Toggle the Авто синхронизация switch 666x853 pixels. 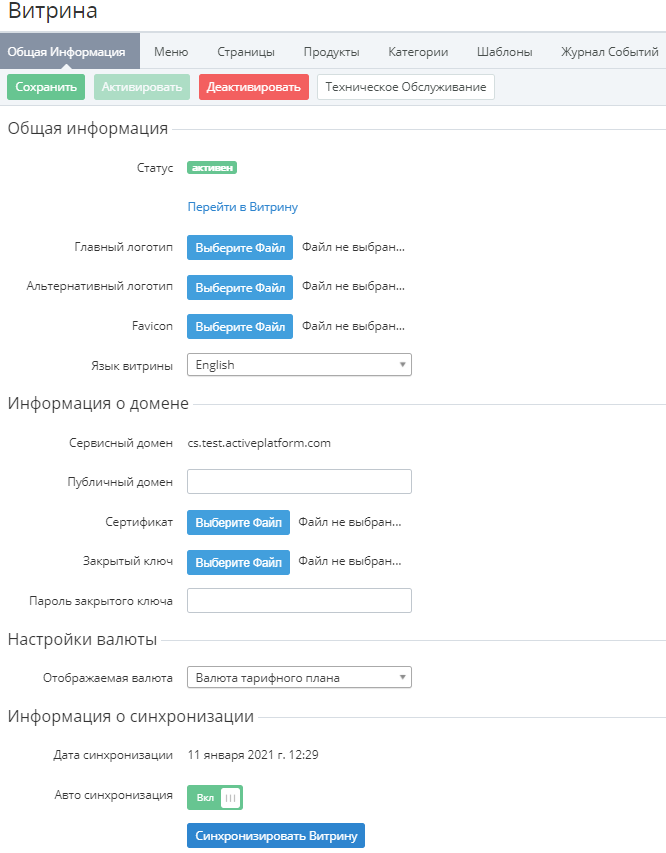215,797
